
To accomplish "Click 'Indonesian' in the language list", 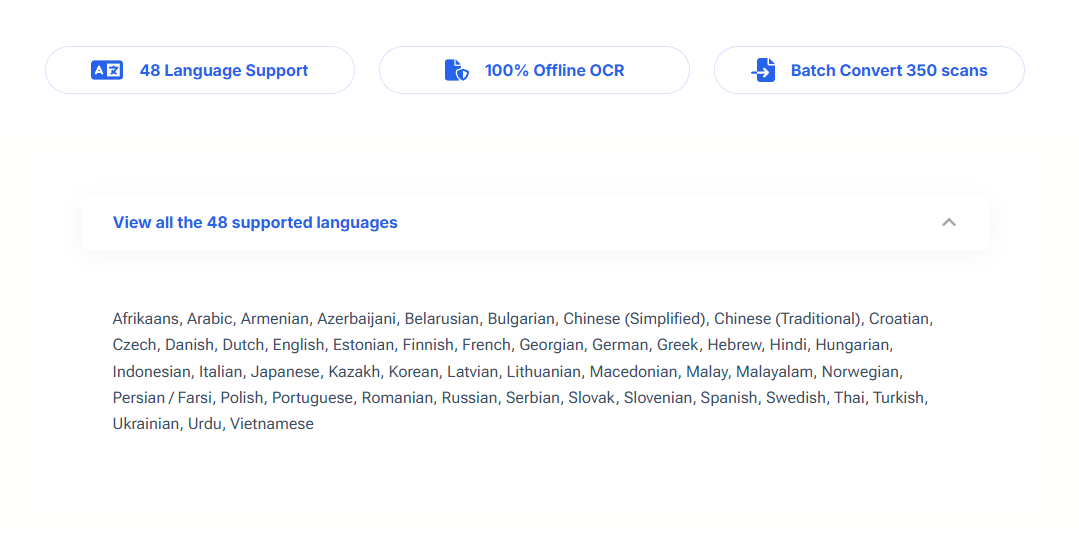I will [x=151, y=372].
